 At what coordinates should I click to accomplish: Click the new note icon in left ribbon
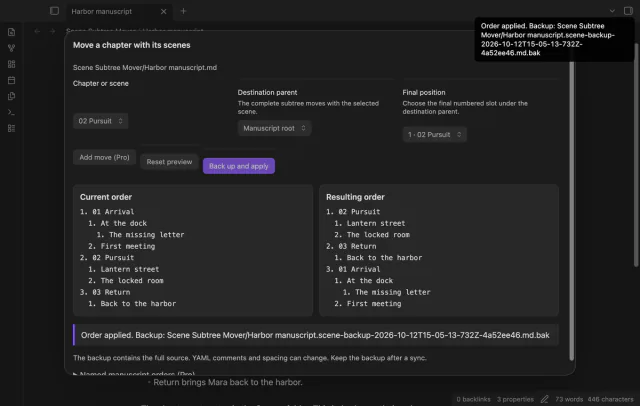11,32
